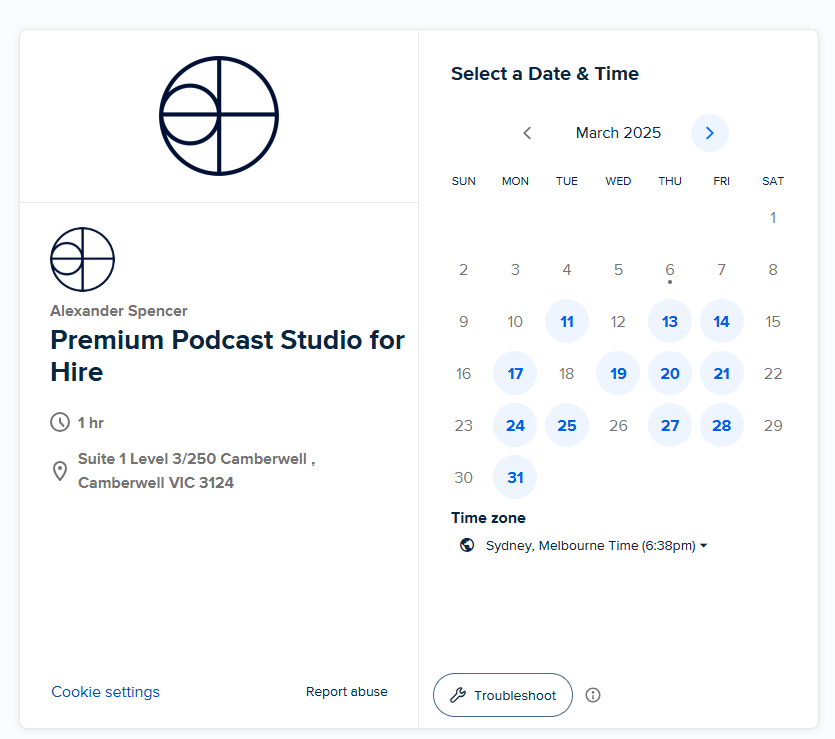
Task: Click unavailable date March 23
Action: pos(463,425)
